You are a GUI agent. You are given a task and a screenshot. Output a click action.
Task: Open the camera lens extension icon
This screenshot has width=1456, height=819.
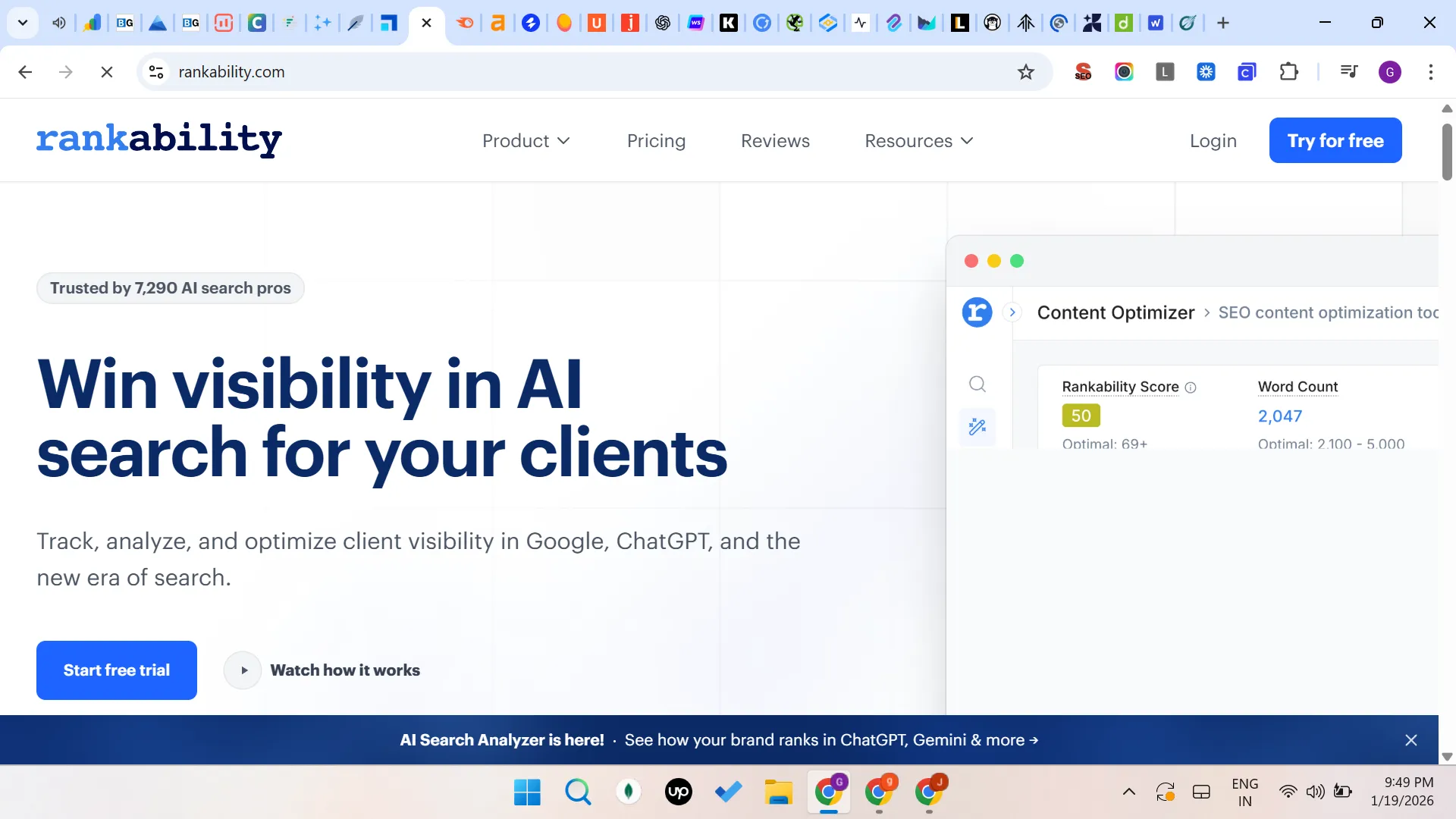click(x=1125, y=72)
